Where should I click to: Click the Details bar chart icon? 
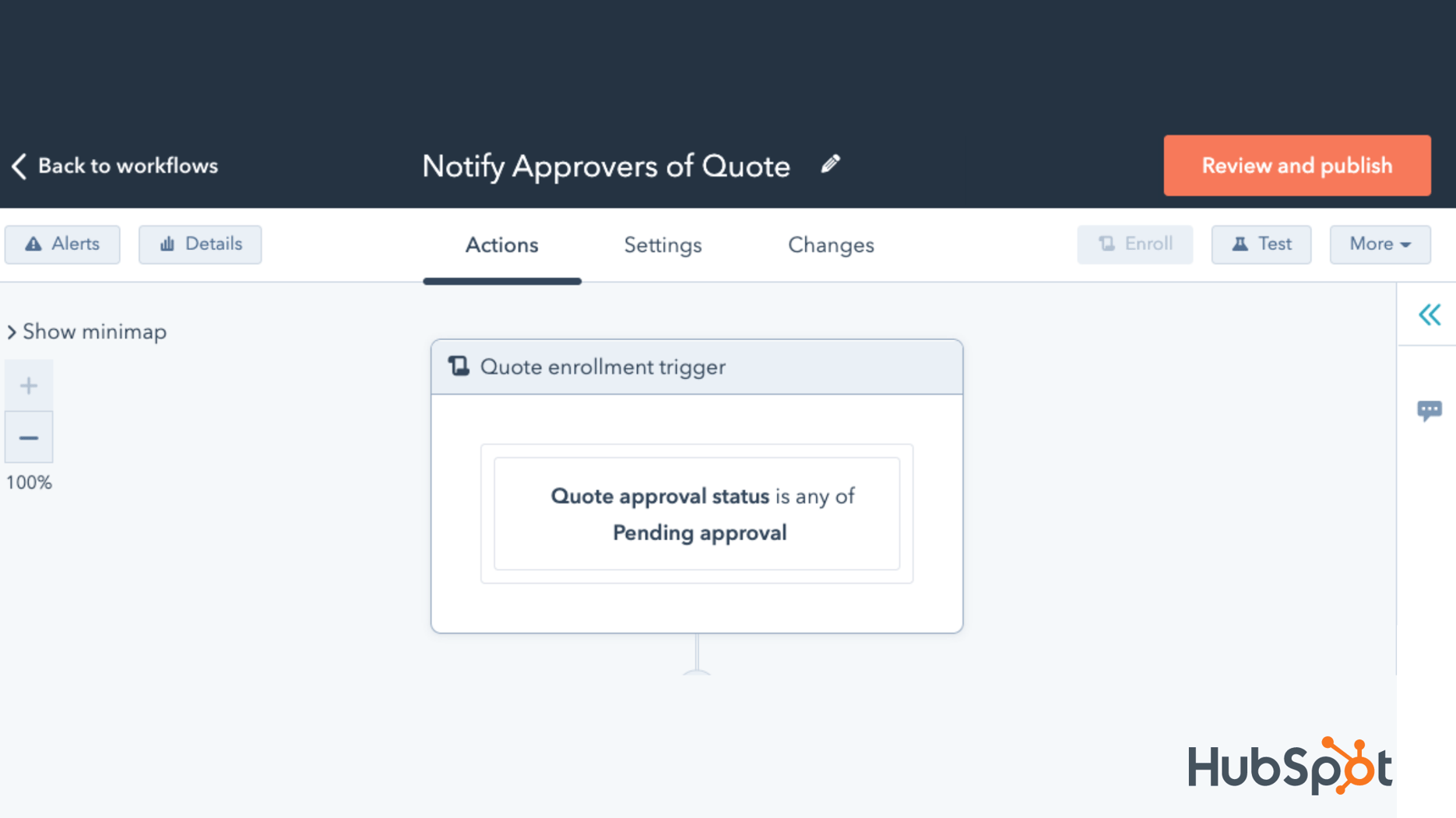167,244
